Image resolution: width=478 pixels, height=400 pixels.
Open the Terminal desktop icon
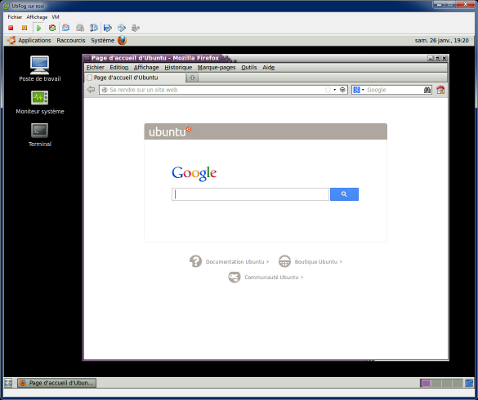(40, 135)
